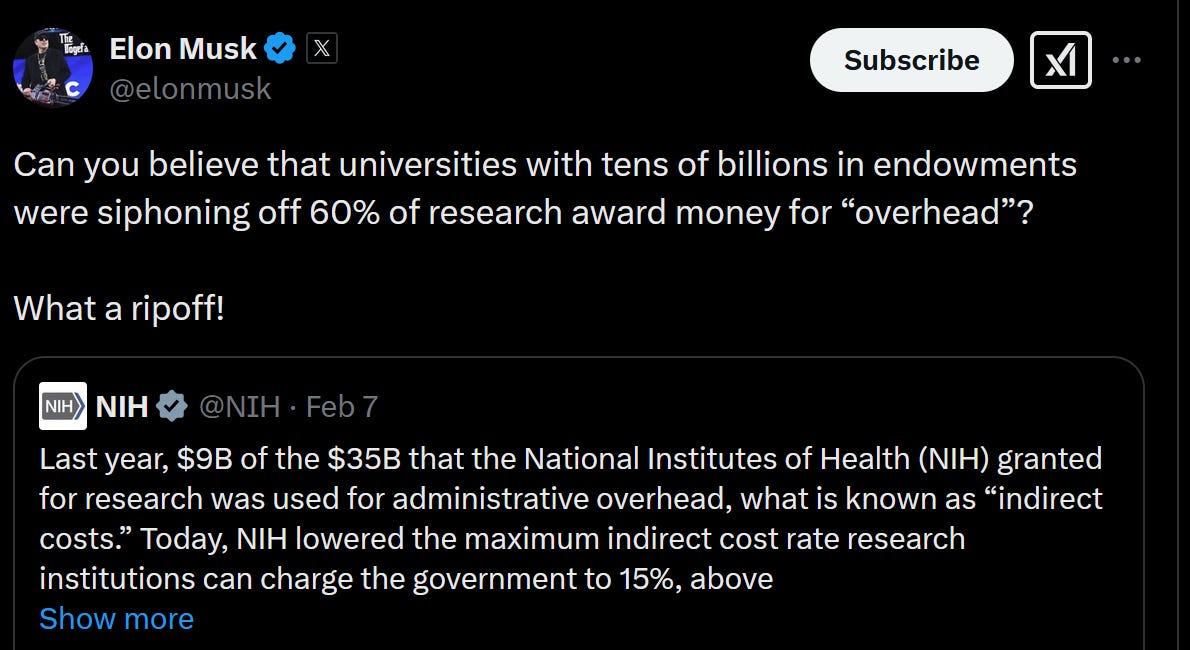Click the quoted tweet's body text

coord(570,518)
